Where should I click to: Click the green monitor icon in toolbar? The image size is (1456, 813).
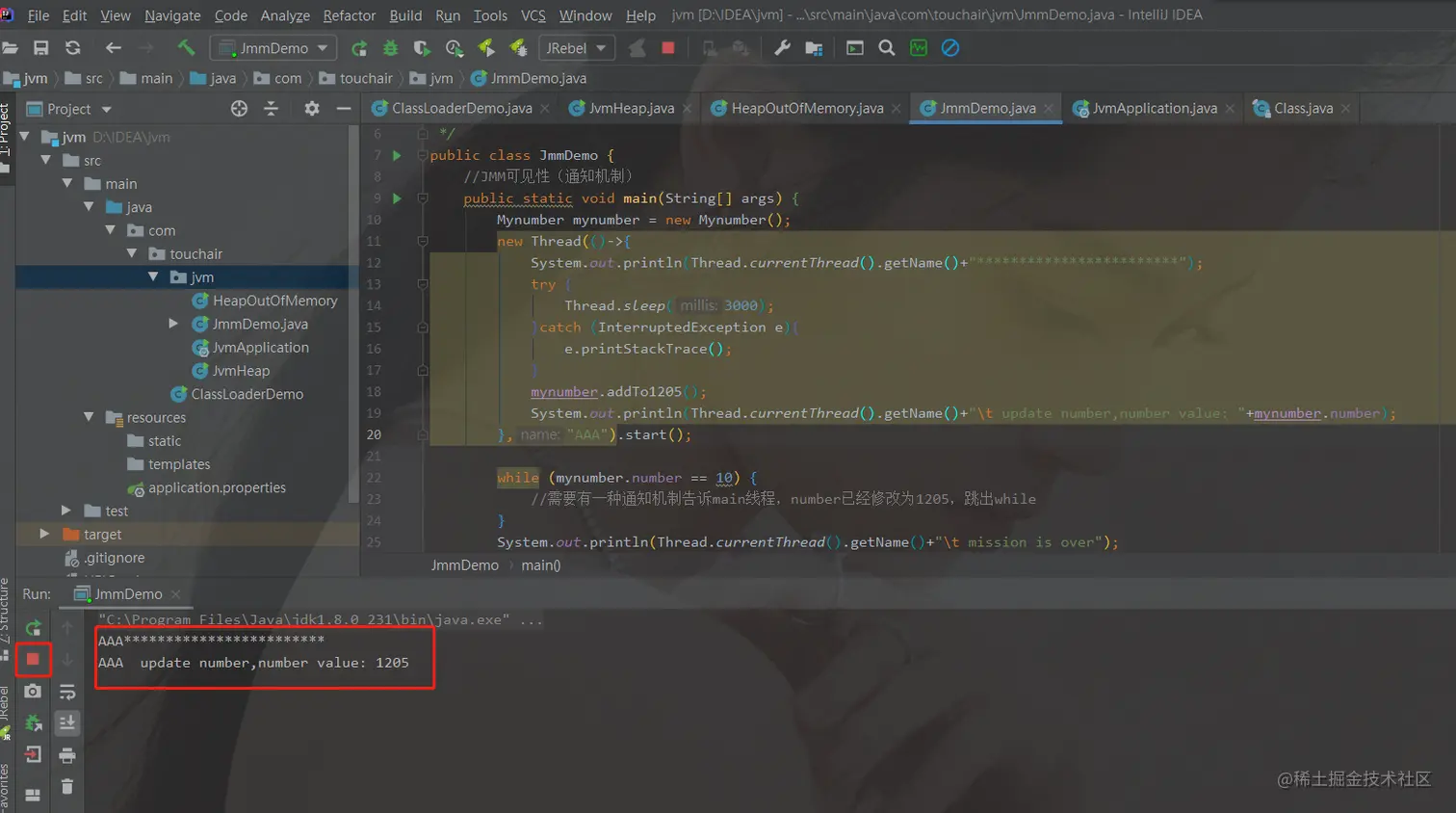(x=919, y=48)
